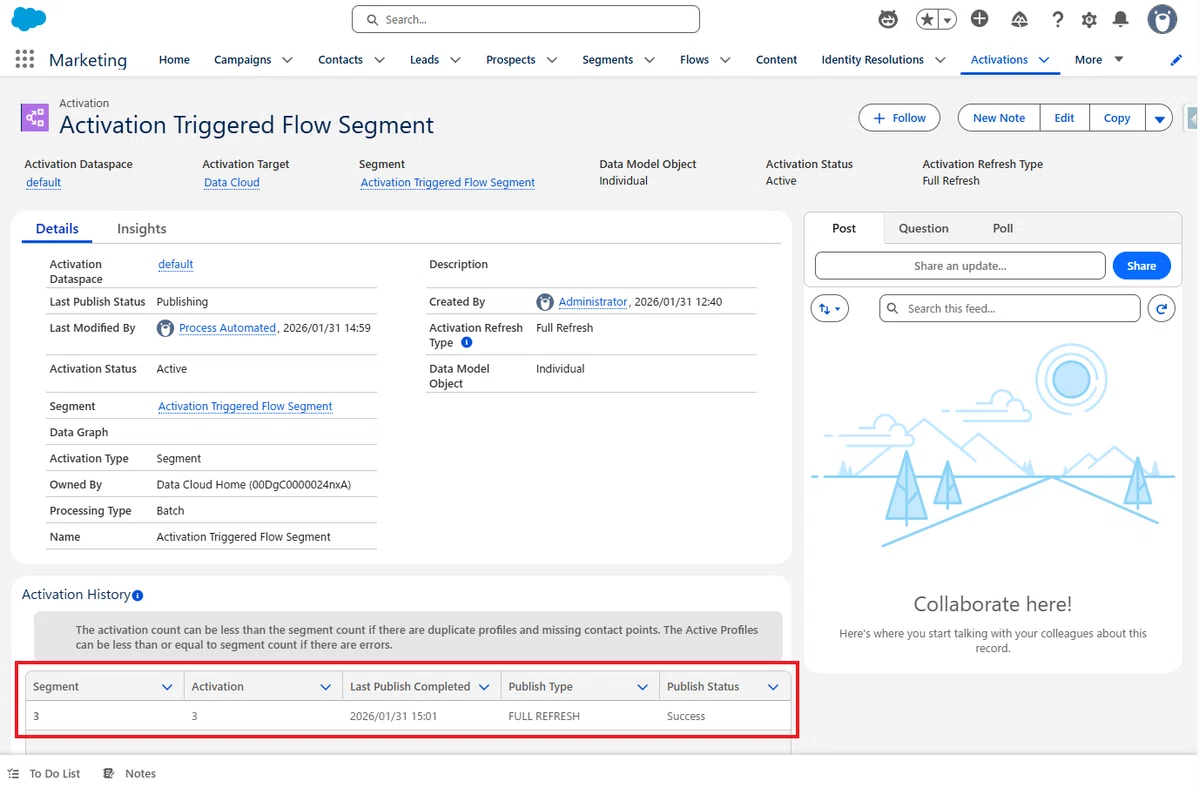Click the Salesforce cloud logo
This screenshot has height=788, width=1200.
tap(29, 18)
